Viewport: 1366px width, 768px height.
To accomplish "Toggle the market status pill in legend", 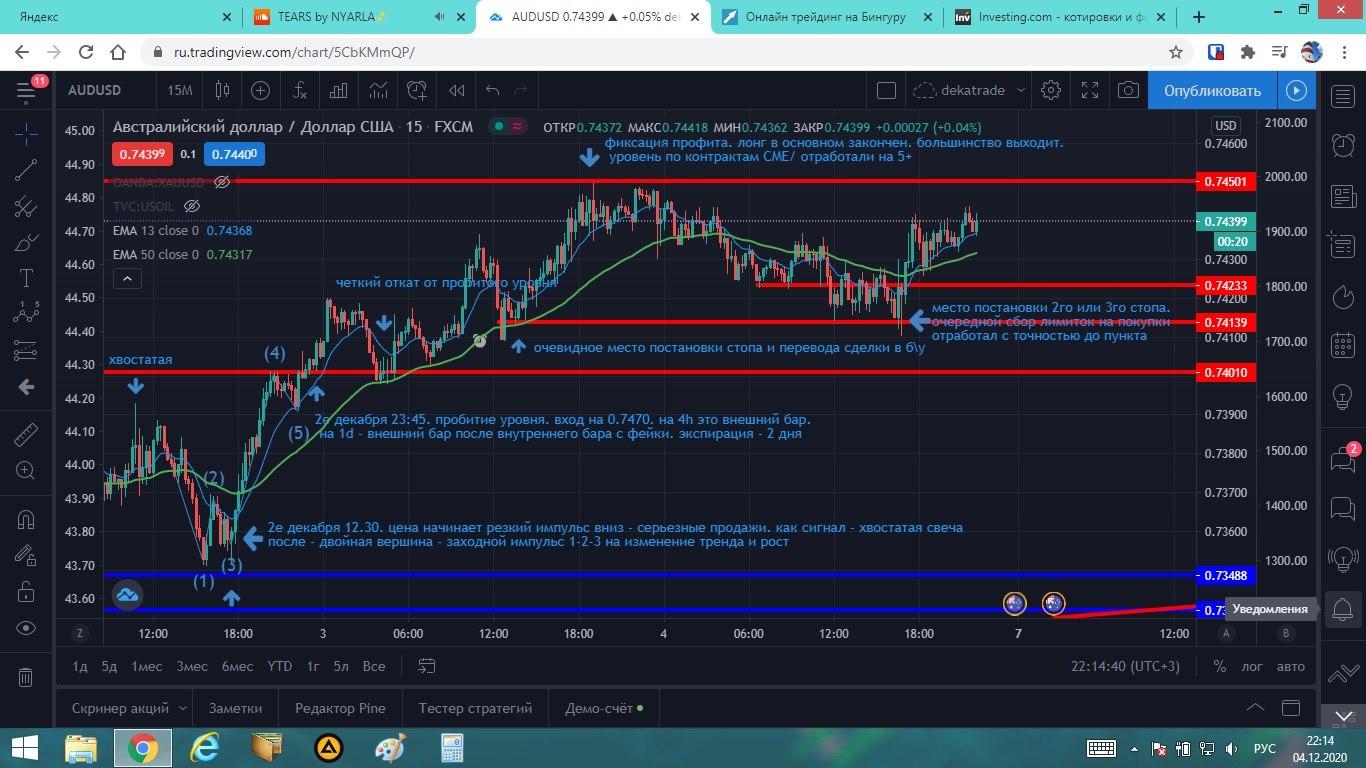I will pyautogui.click(x=507, y=127).
